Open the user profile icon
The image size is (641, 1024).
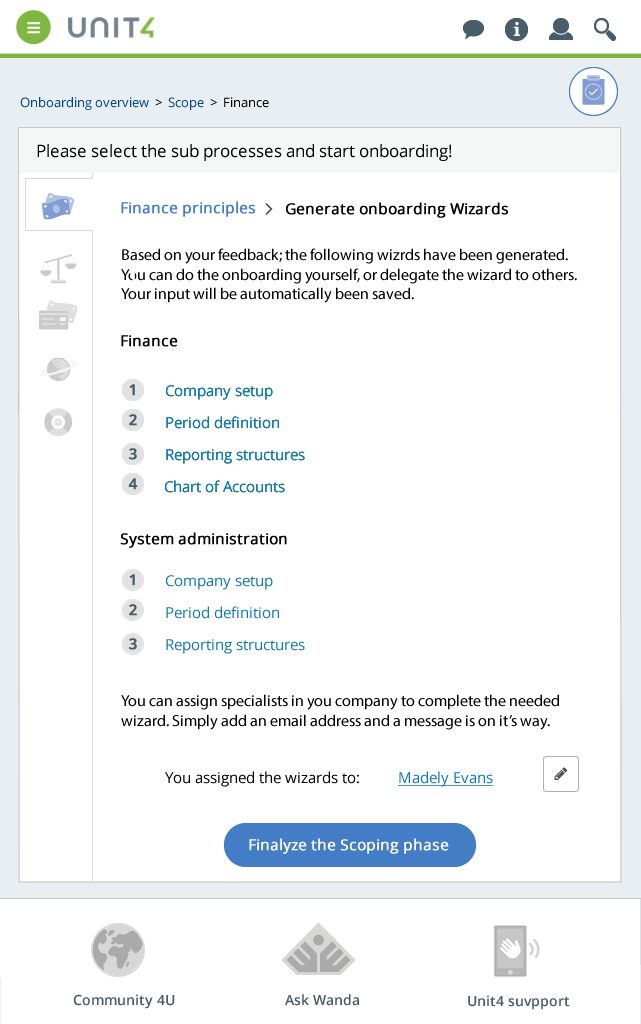pyautogui.click(x=561, y=29)
